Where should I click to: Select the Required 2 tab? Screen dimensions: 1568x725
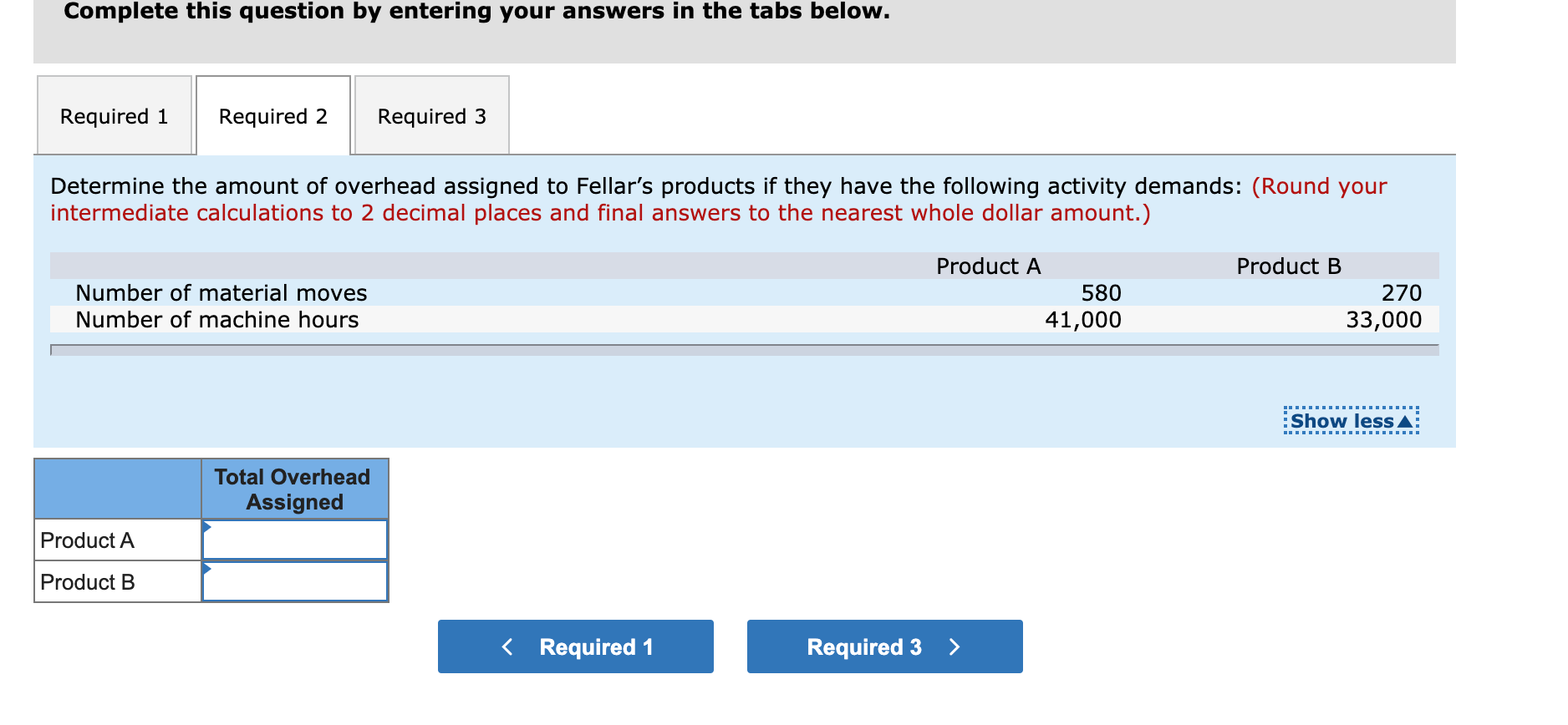272,116
